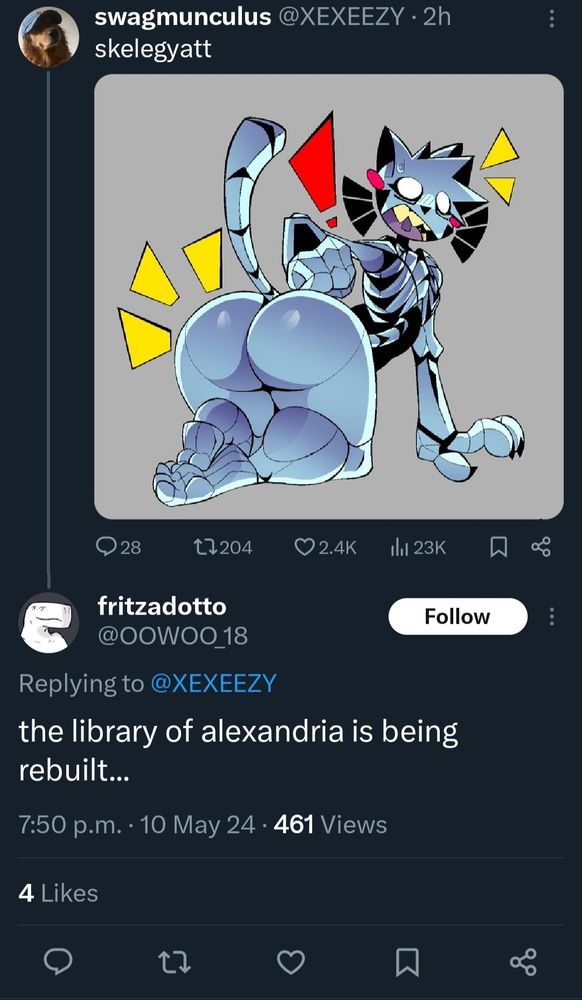Image resolution: width=582 pixels, height=1000 pixels.
Task: Share the swagmunculus post
Action: pyautogui.click(x=541, y=547)
